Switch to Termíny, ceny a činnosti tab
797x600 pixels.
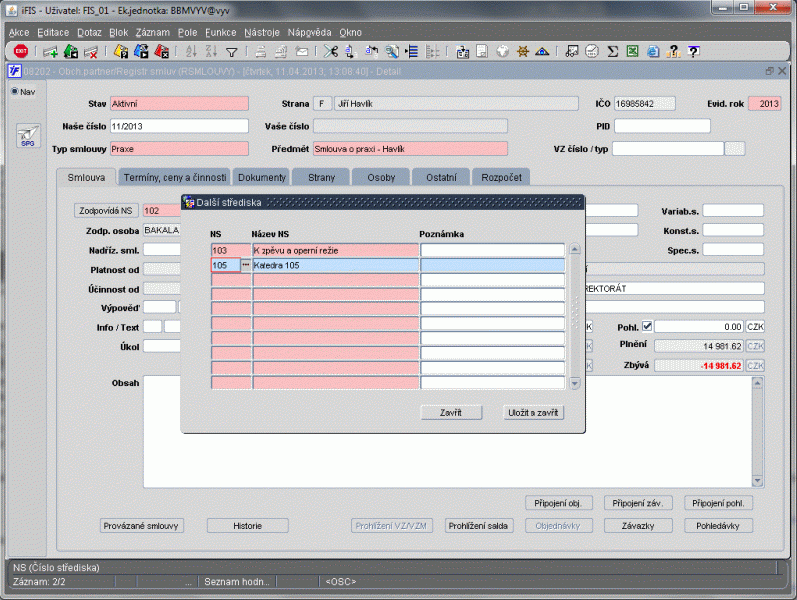click(174, 177)
